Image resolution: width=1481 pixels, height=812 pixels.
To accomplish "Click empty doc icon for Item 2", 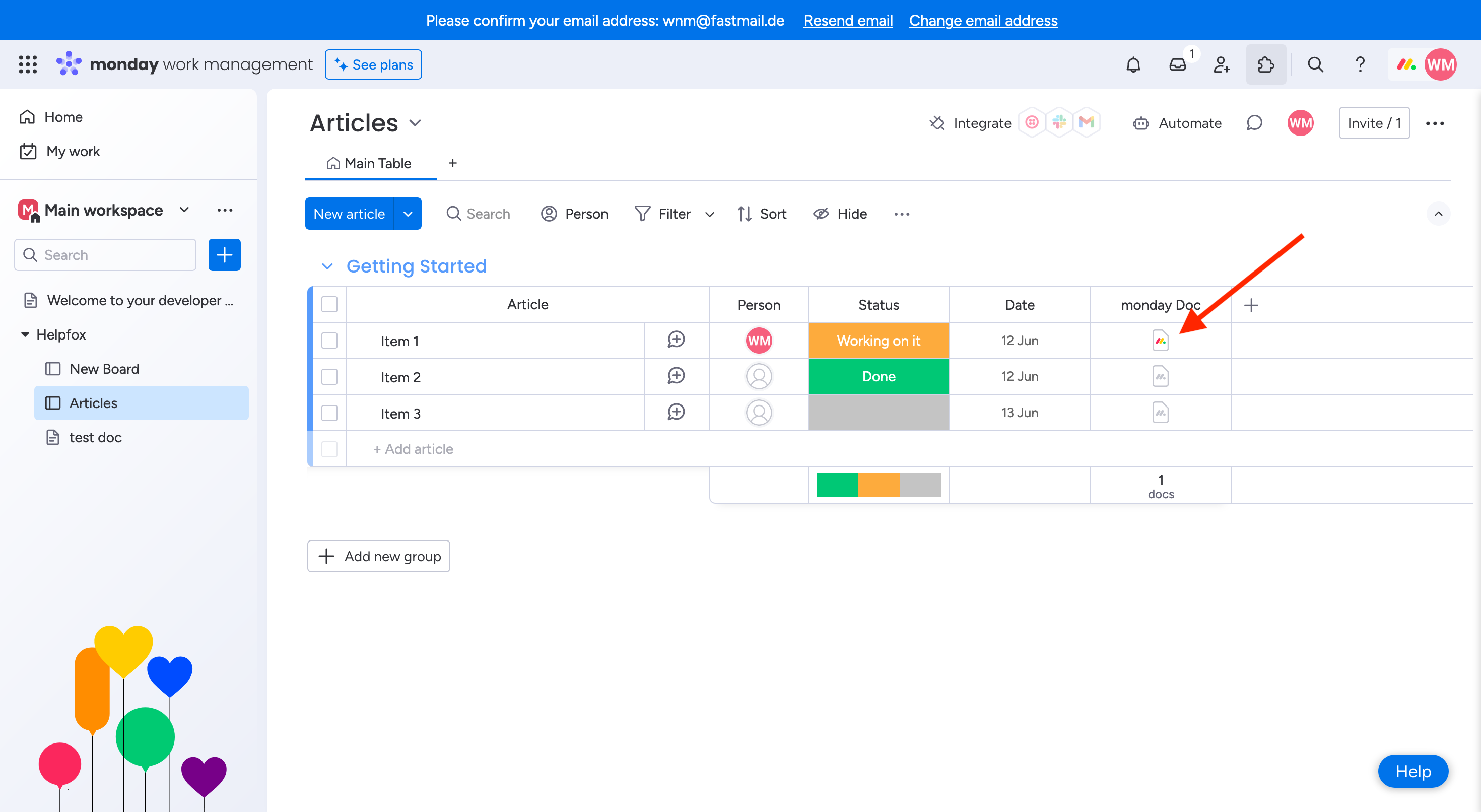I will coord(1160,377).
